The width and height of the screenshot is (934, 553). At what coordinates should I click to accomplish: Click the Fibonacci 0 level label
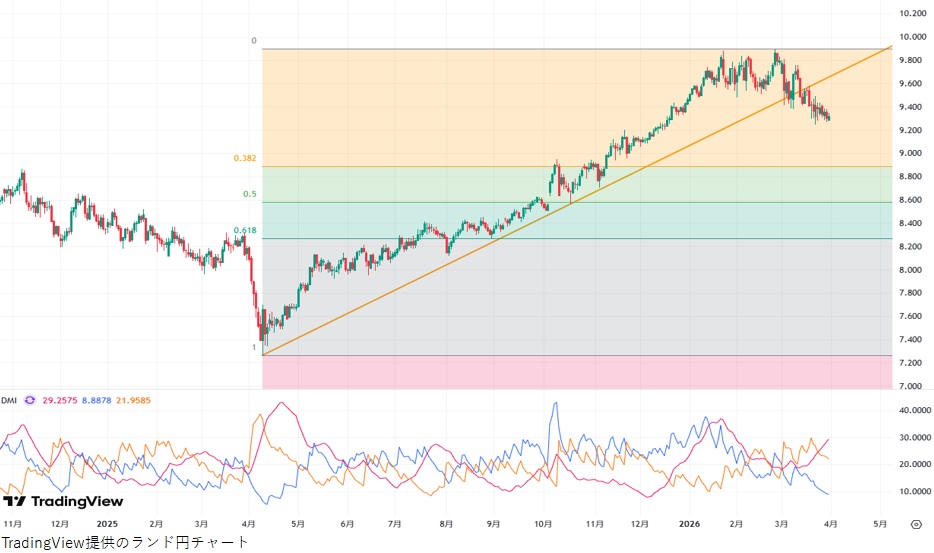(x=254, y=41)
